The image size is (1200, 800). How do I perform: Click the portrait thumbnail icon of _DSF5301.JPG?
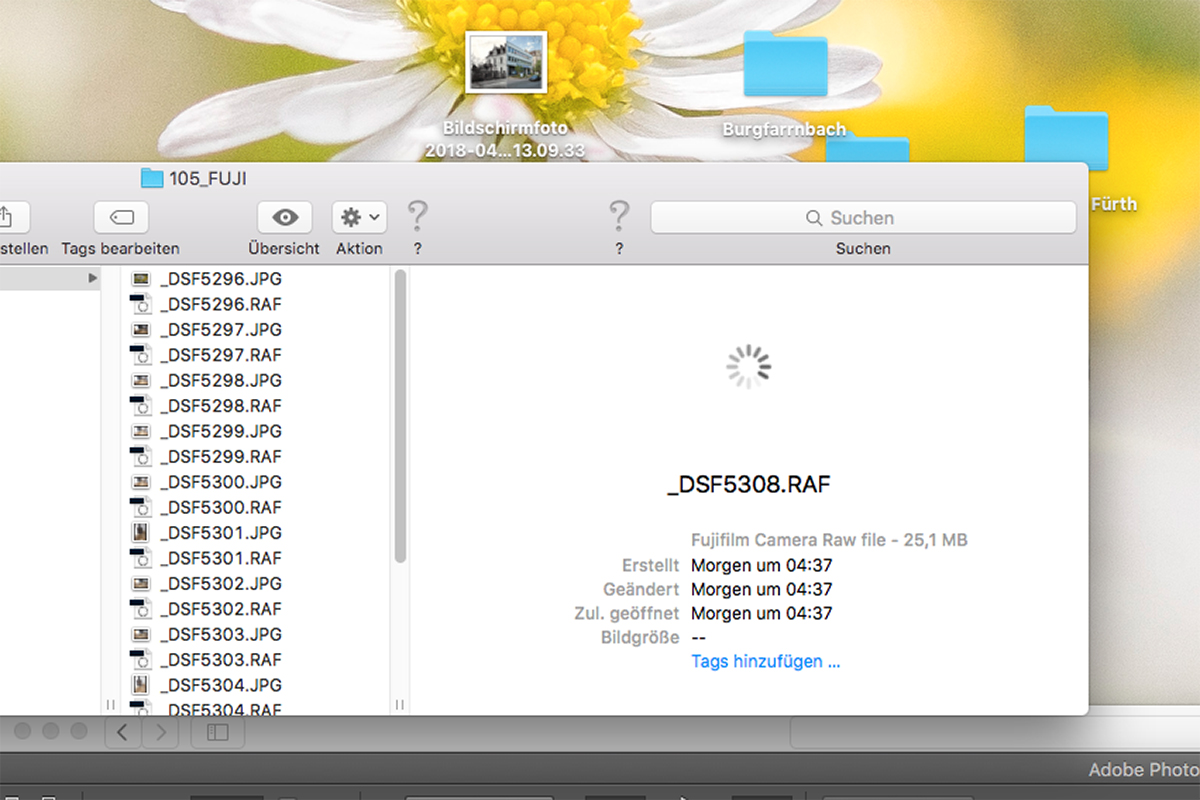[x=141, y=533]
